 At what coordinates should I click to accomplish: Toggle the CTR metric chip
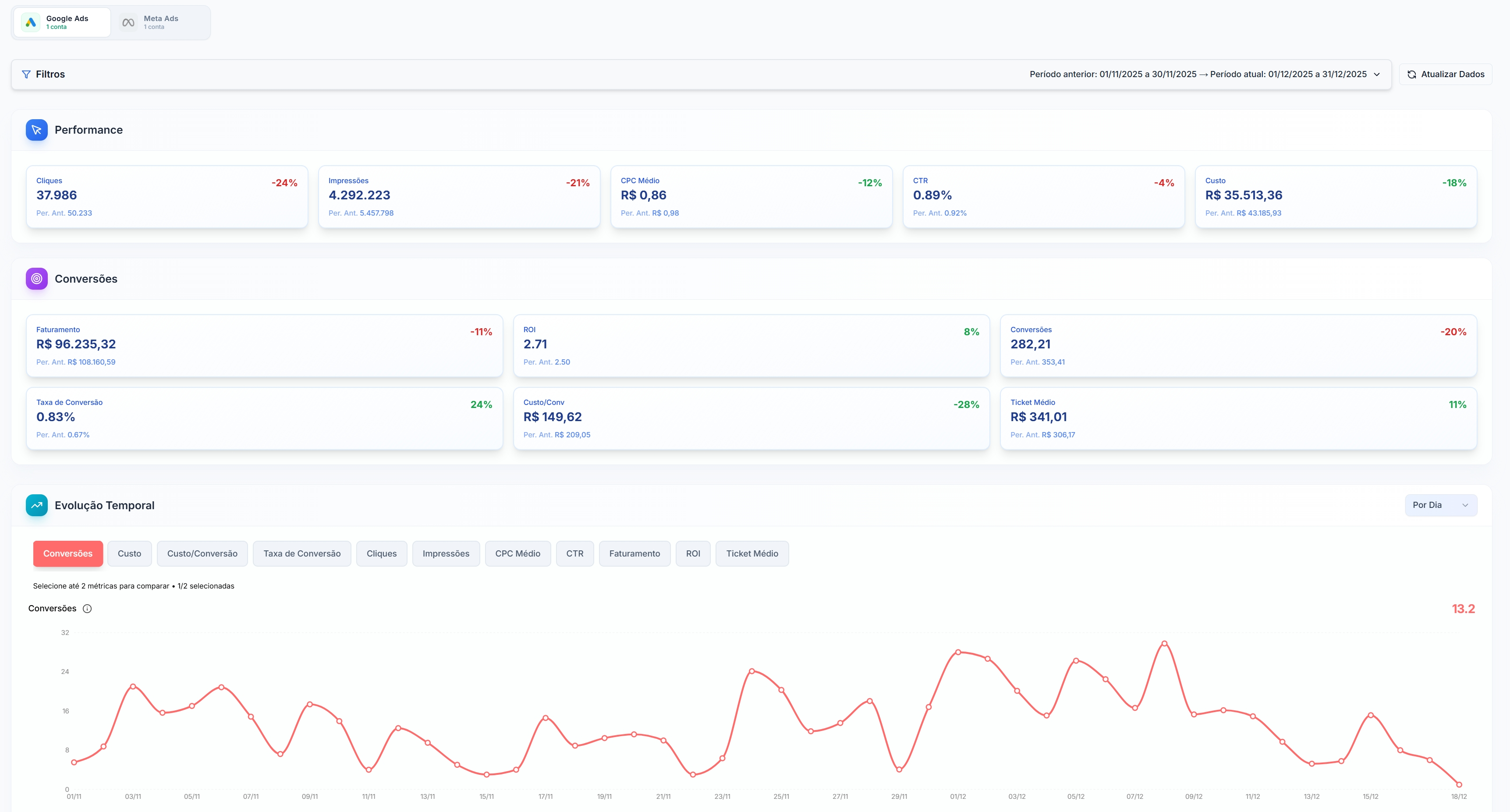tap(575, 553)
